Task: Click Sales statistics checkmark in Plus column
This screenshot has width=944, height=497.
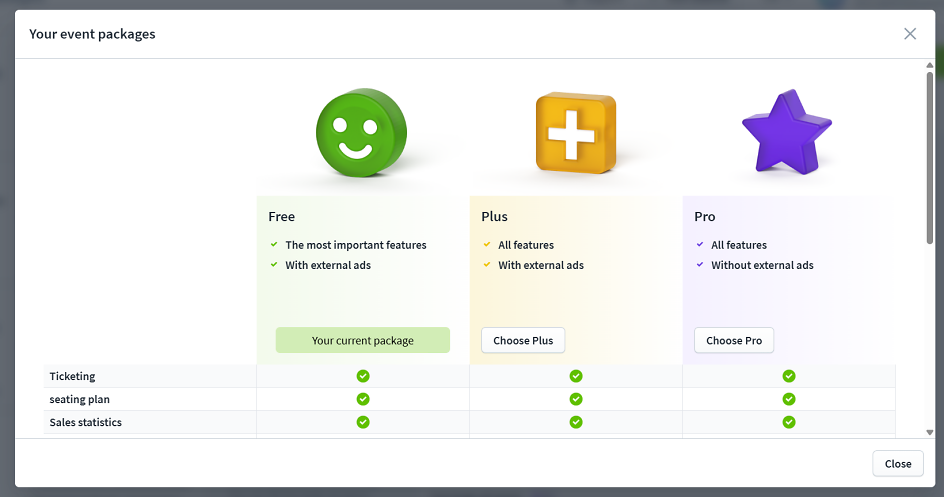Action: tap(576, 422)
